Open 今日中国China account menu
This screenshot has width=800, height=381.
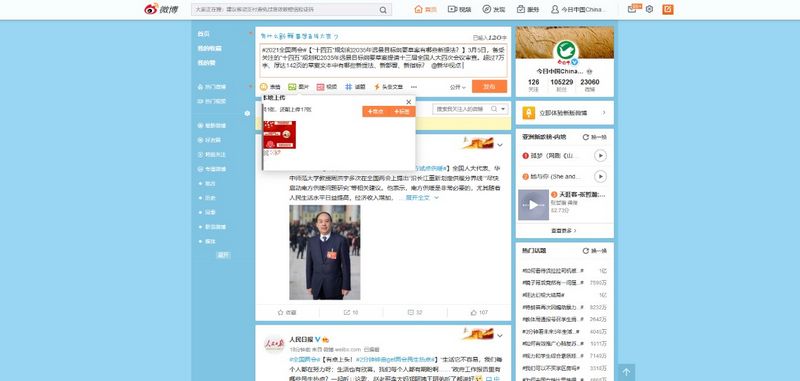coord(578,9)
